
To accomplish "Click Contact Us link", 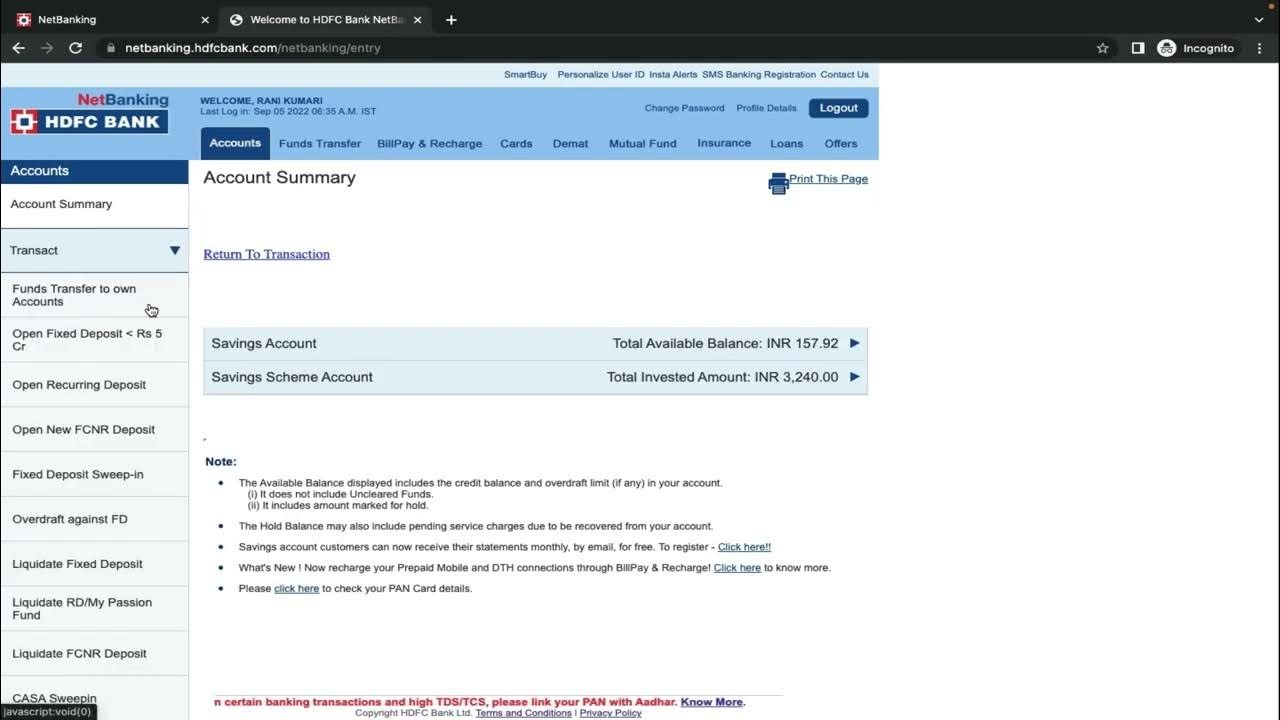I will coord(845,75).
